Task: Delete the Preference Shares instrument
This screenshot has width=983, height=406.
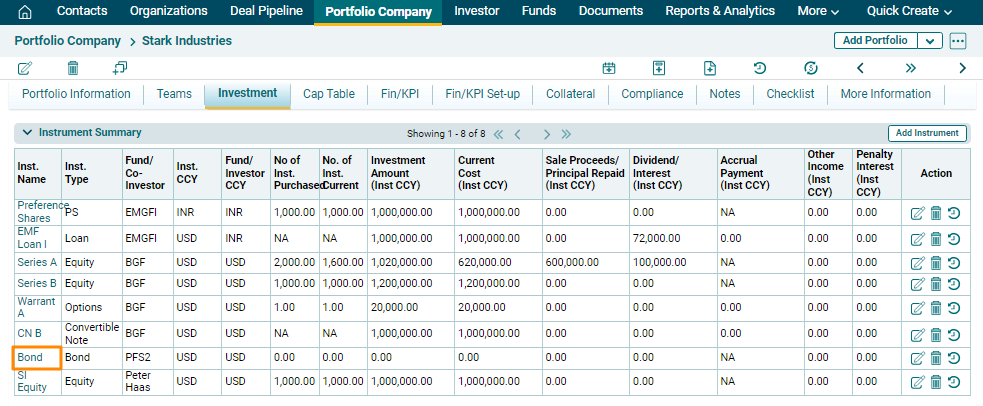Action: coord(936,213)
